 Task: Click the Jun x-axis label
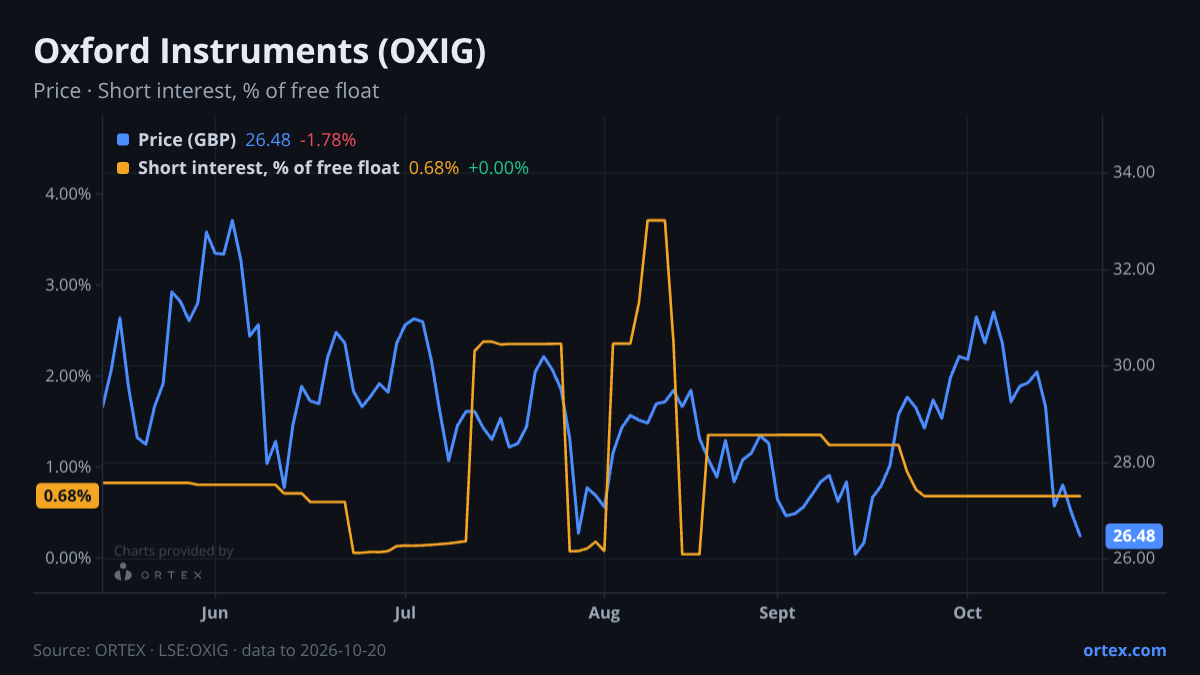(215, 612)
